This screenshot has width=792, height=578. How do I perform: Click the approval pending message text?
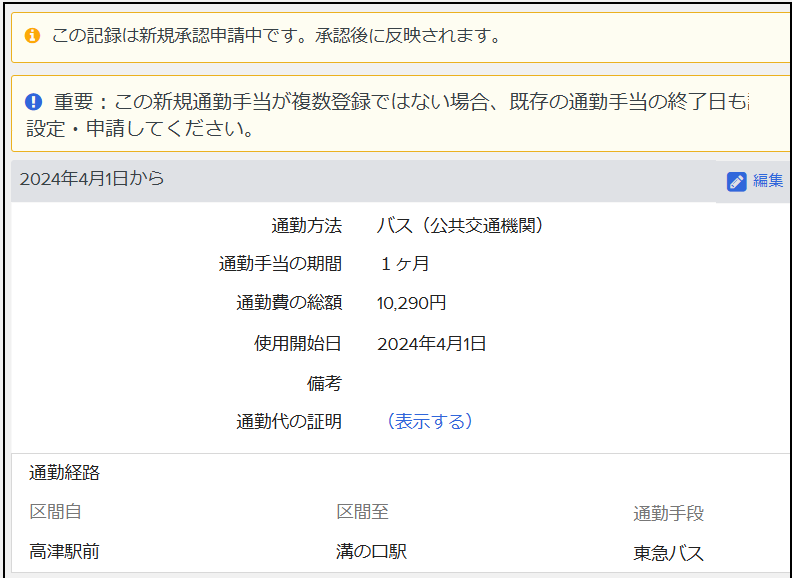(x=275, y=36)
